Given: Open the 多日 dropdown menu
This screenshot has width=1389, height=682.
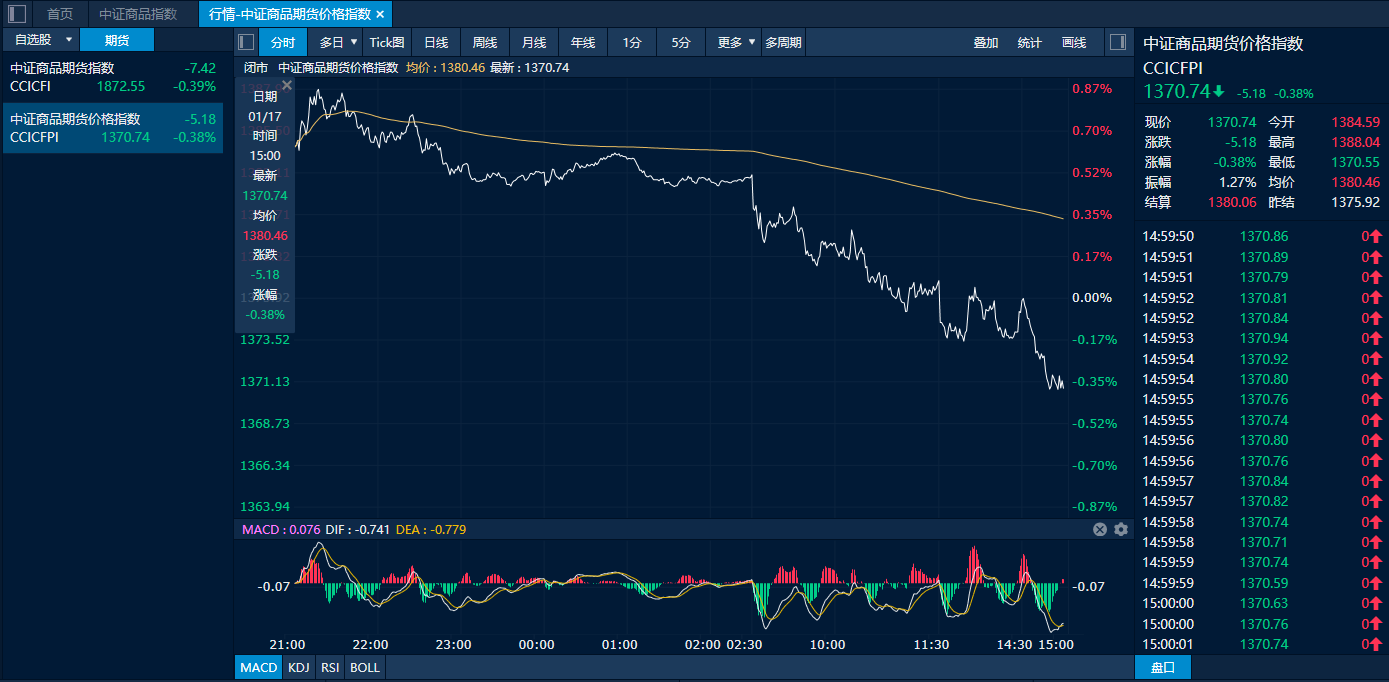Looking at the screenshot, I should click(339, 42).
